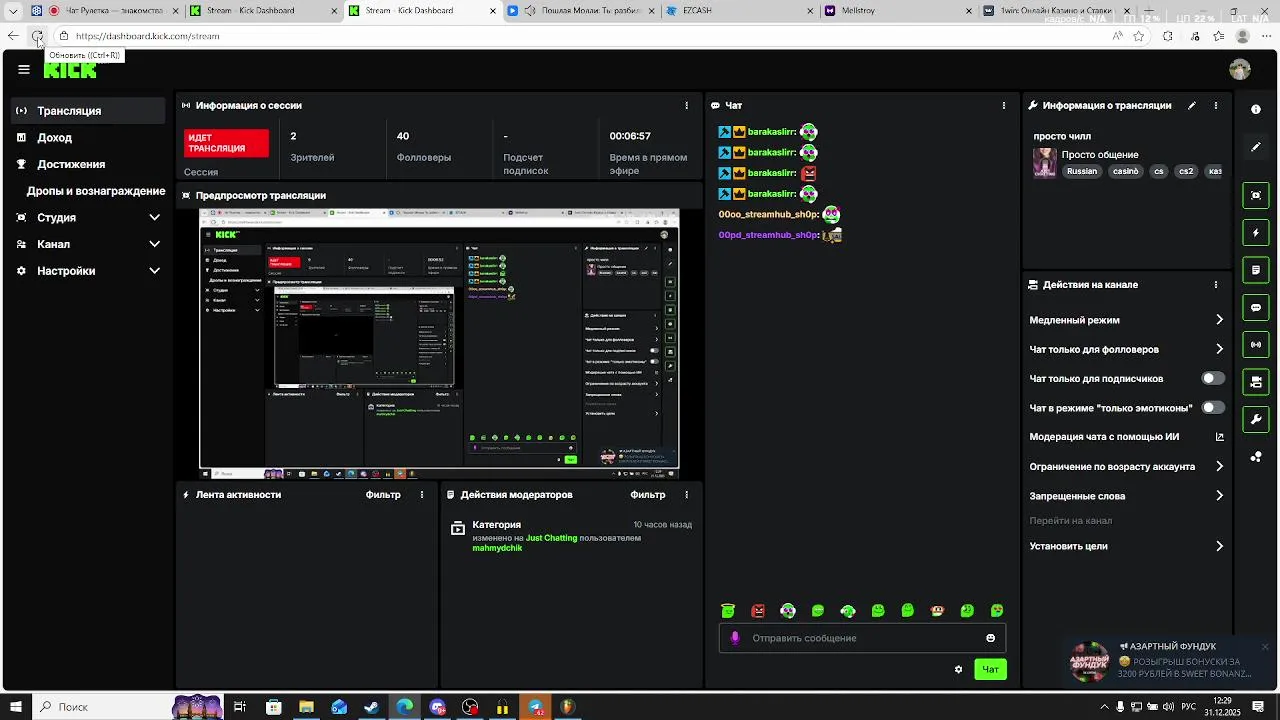1280x720 pixels.
Task: Switch to Чат Рулетка browser tab
Action: [105, 11]
